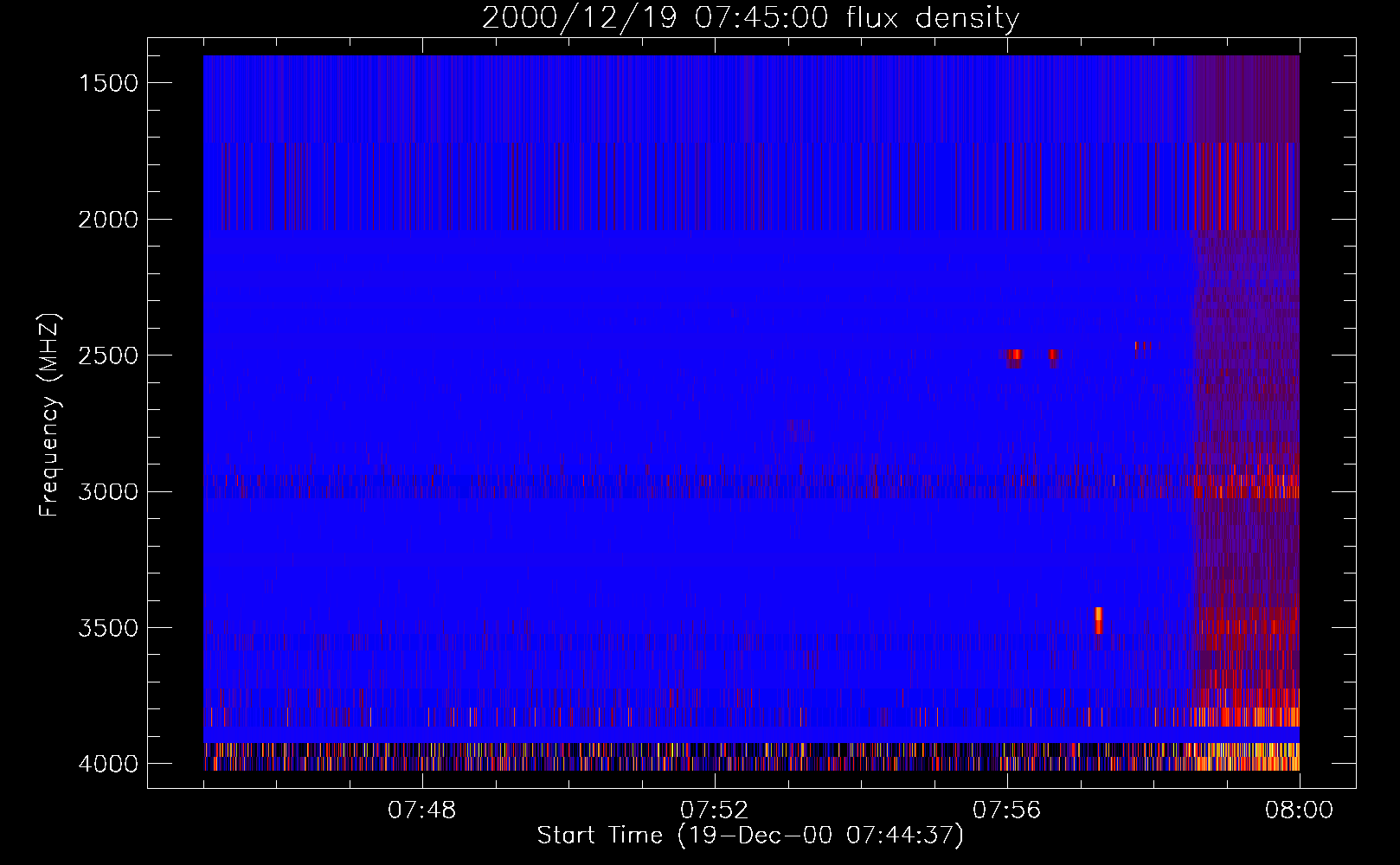Select the 1500 frequency tick label
This screenshot has height=865, width=1400.
pos(108,83)
